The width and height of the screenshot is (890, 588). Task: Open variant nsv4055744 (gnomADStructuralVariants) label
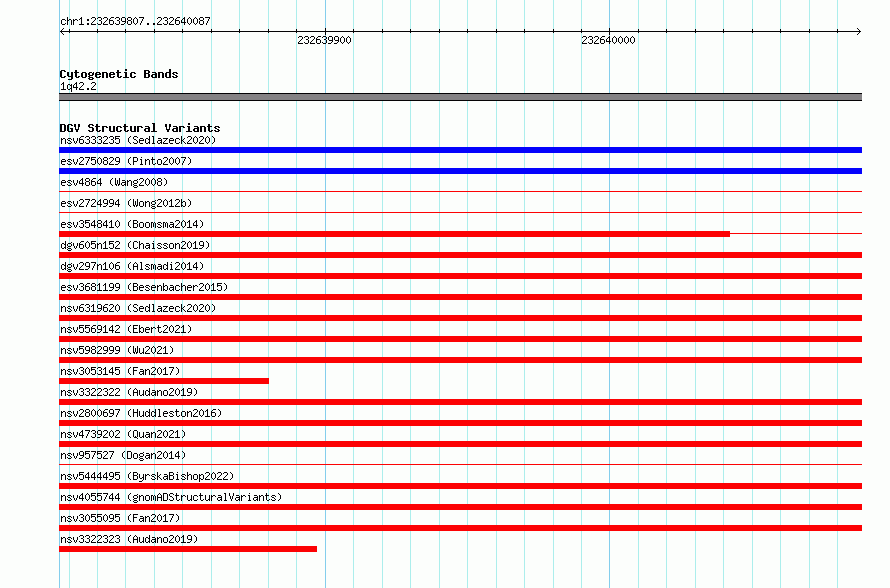pyautogui.click(x=171, y=497)
